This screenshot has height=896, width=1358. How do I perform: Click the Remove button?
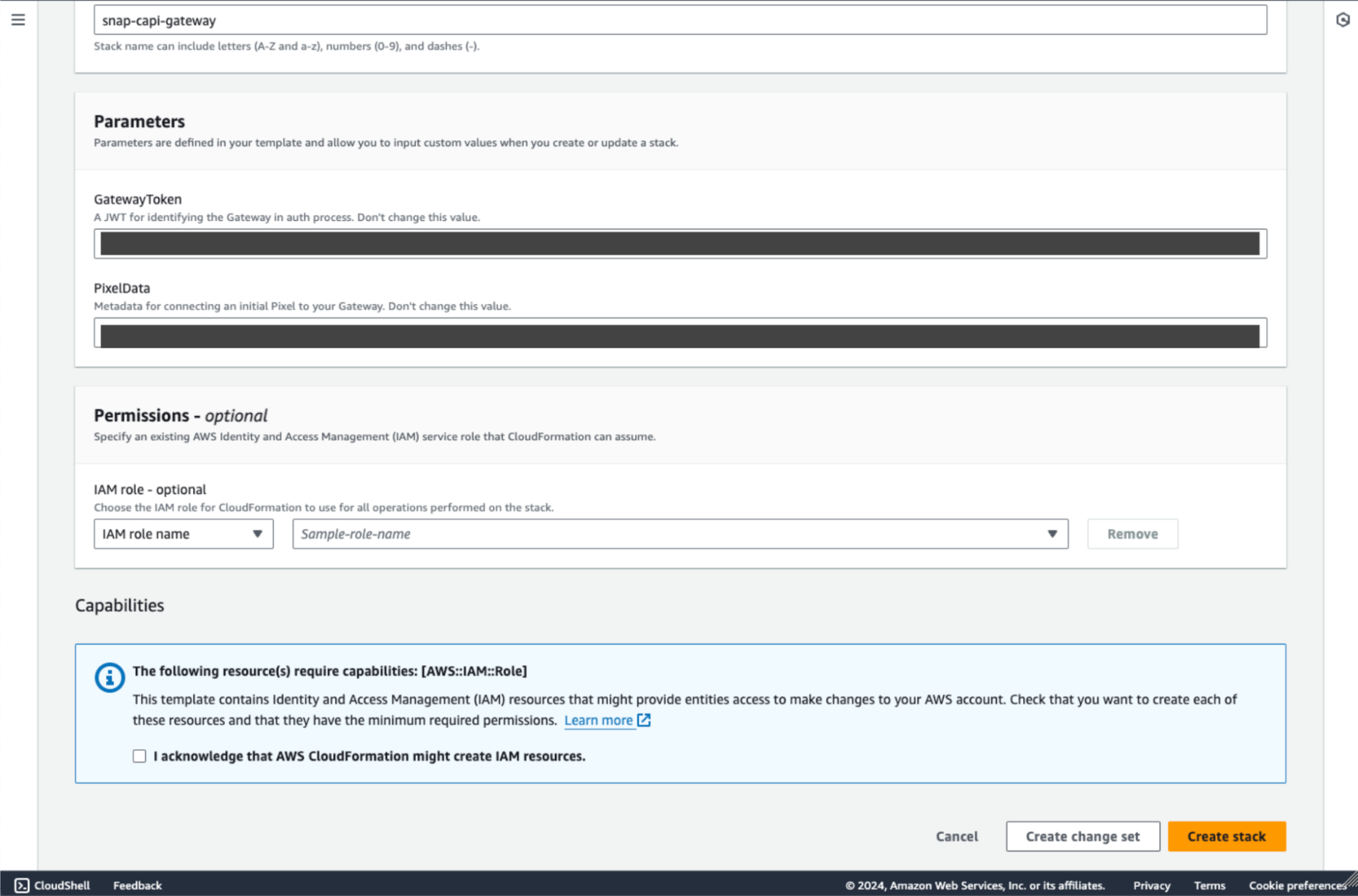coord(1132,534)
